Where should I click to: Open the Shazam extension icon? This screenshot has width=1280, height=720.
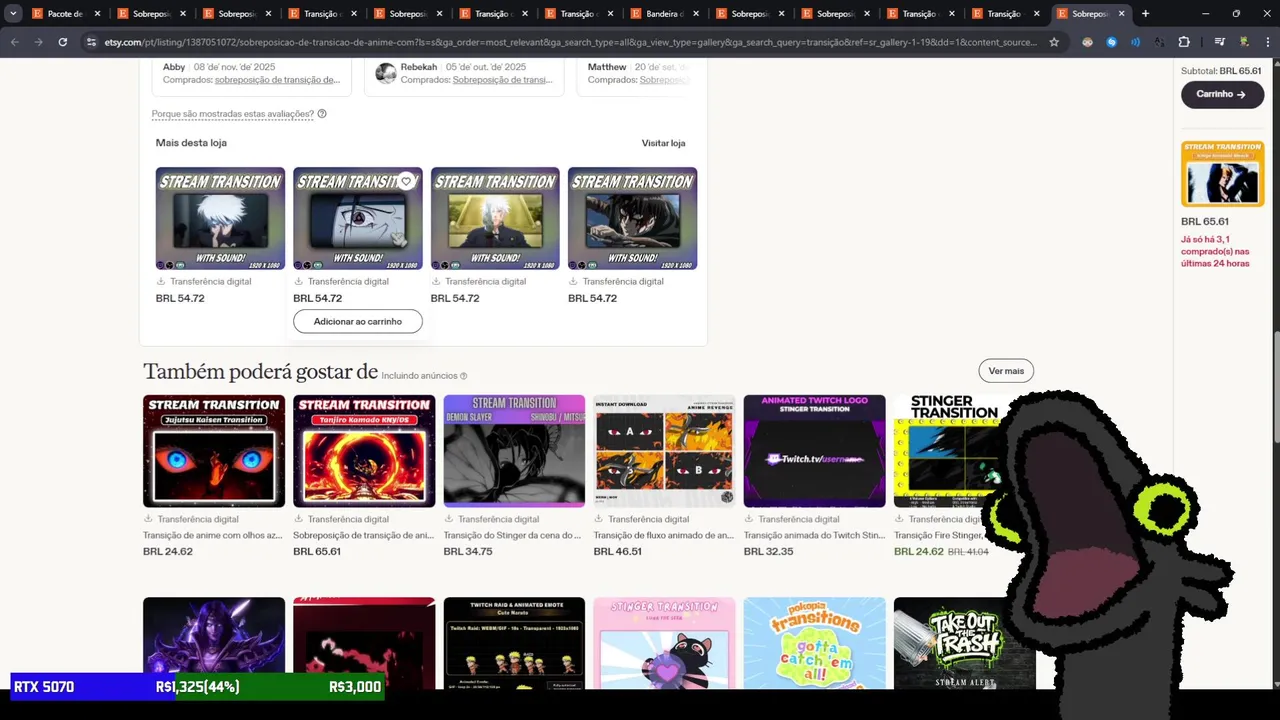pyautogui.click(x=1112, y=42)
